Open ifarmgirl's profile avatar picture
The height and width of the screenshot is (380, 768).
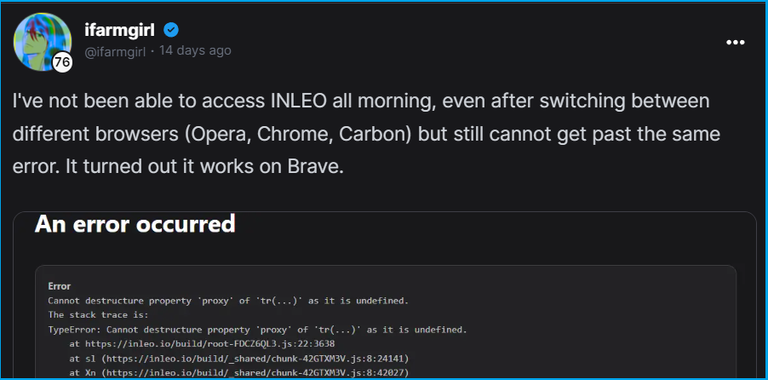43,42
